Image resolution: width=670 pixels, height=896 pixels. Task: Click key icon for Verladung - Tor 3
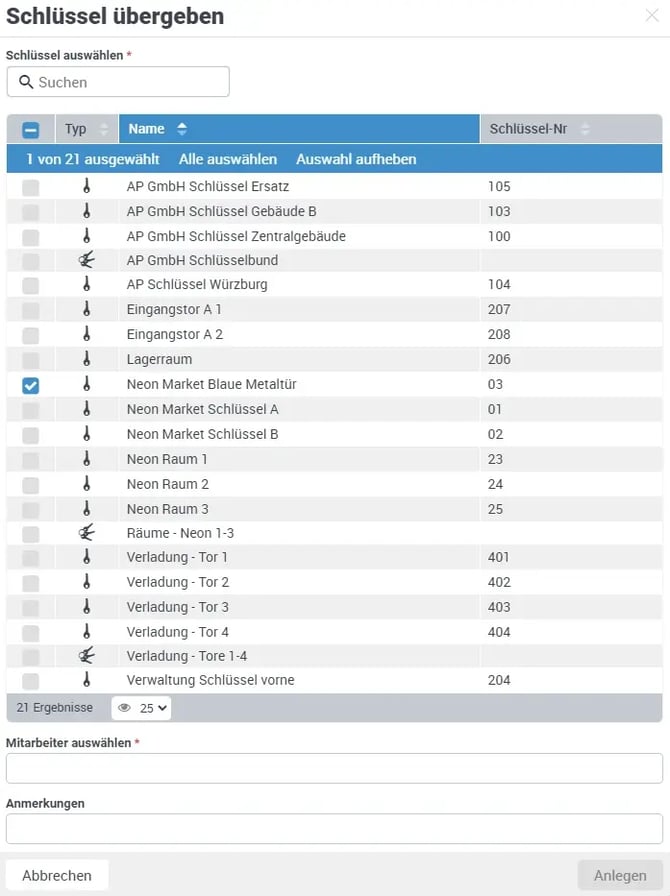coord(86,607)
